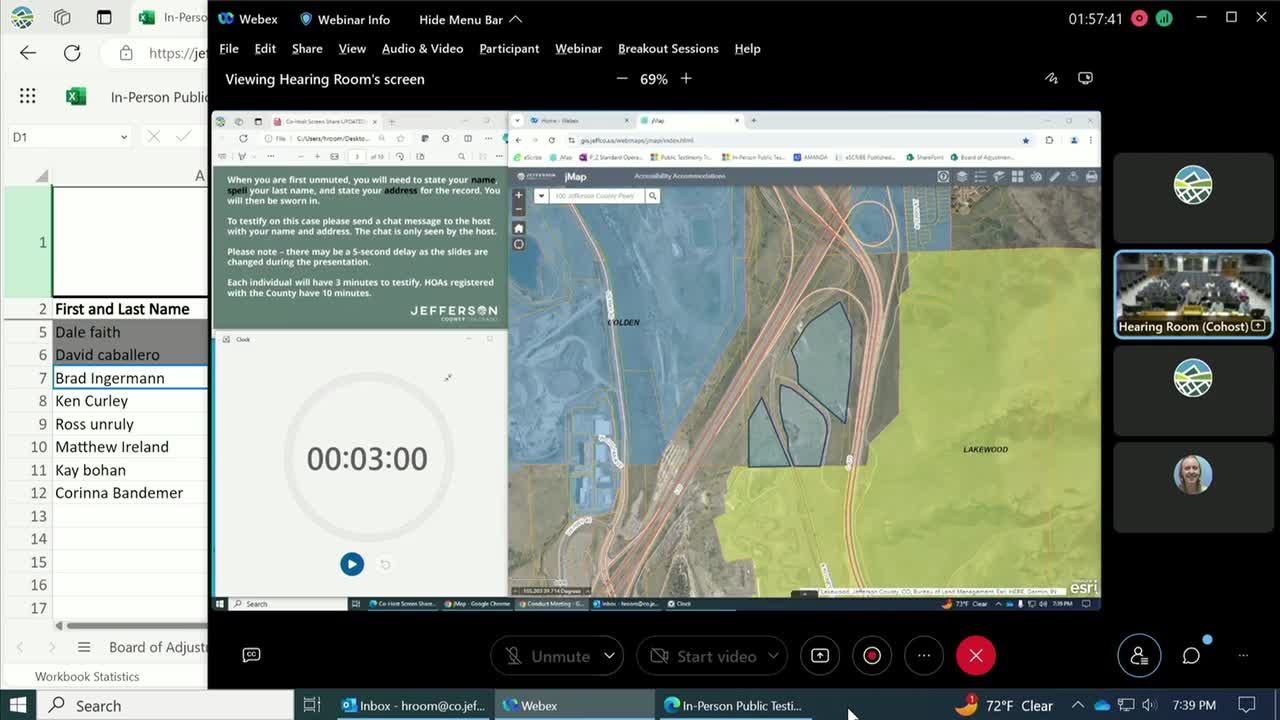This screenshot has height=720, width=1280.
Task: Click the Windows taskbar Search box
Action: click(167, 705)
